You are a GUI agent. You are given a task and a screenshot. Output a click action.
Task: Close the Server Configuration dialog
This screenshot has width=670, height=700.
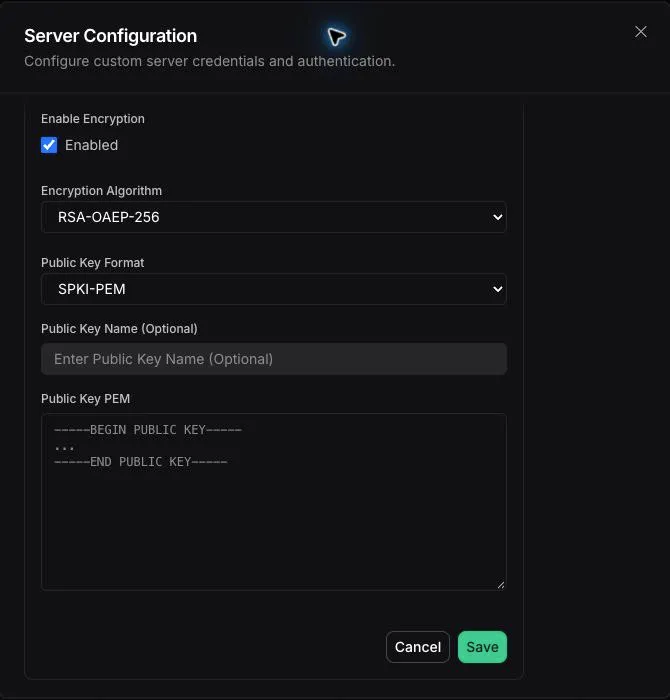(x=641, y=32)
